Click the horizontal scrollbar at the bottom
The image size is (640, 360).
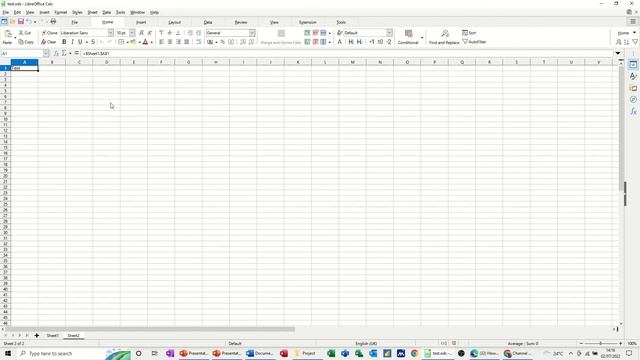pos(150,329)
